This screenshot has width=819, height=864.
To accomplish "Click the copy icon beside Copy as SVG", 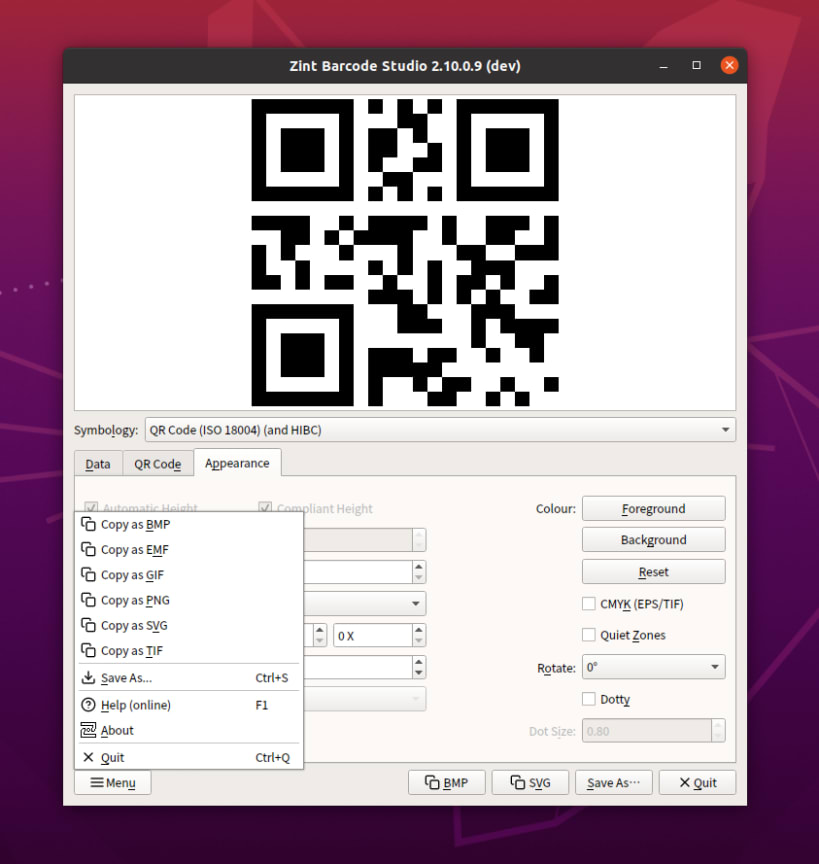I will 88,625.
